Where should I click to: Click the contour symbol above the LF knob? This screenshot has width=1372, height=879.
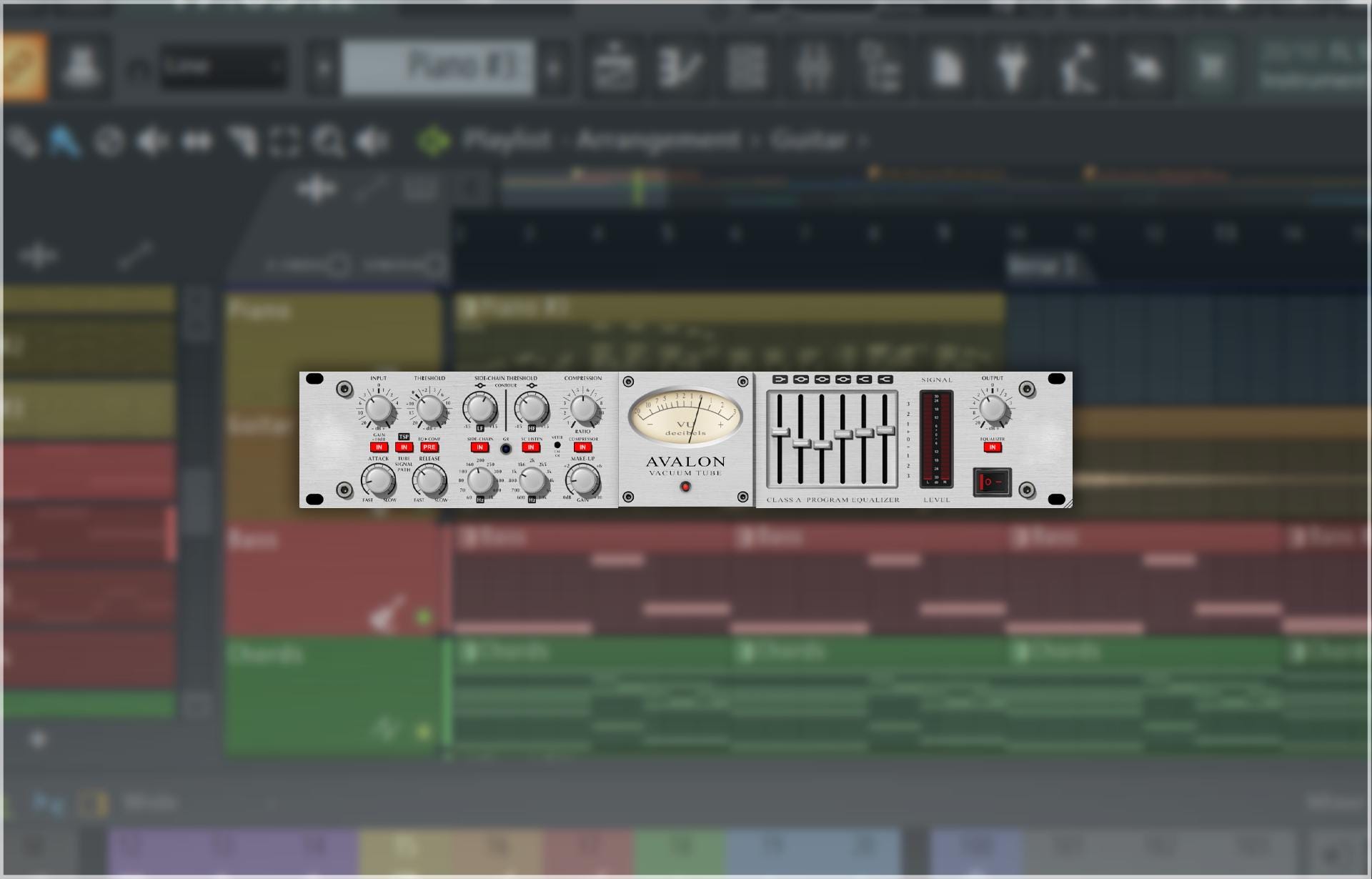pos(480,386)
